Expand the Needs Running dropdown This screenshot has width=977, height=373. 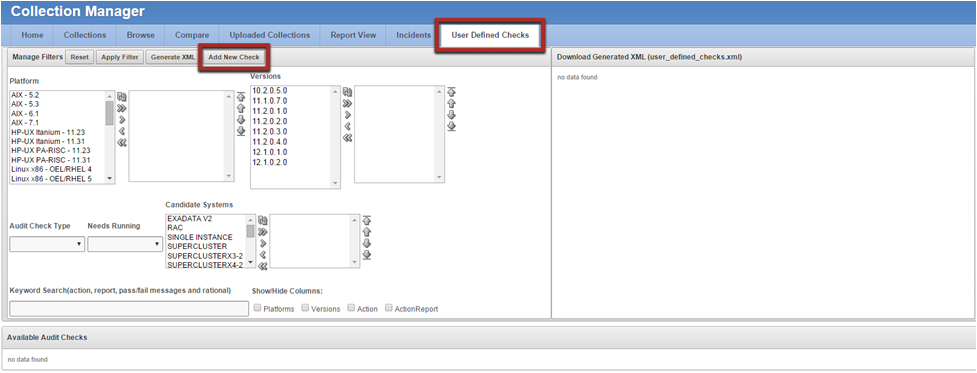click(125, 245)
